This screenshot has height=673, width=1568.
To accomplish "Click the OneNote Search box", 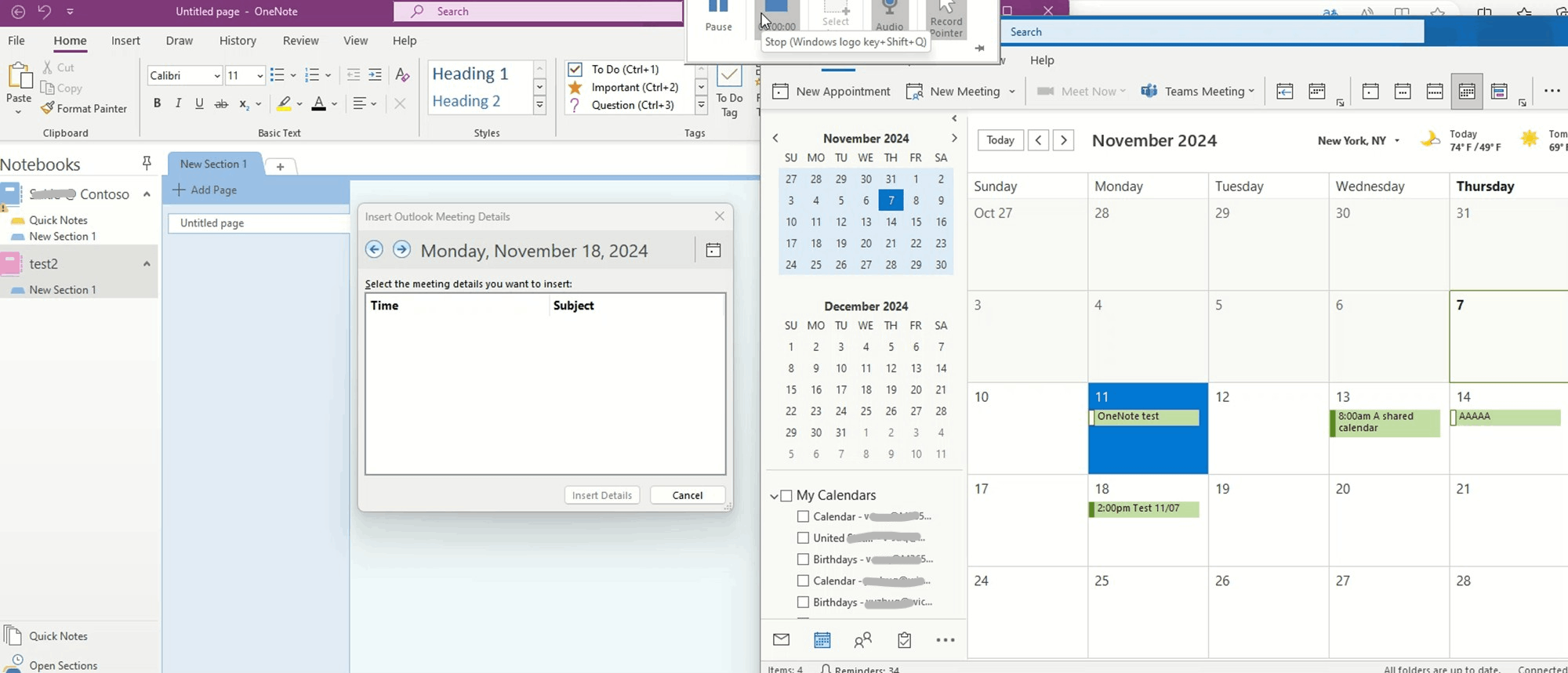I will [539, 12].
